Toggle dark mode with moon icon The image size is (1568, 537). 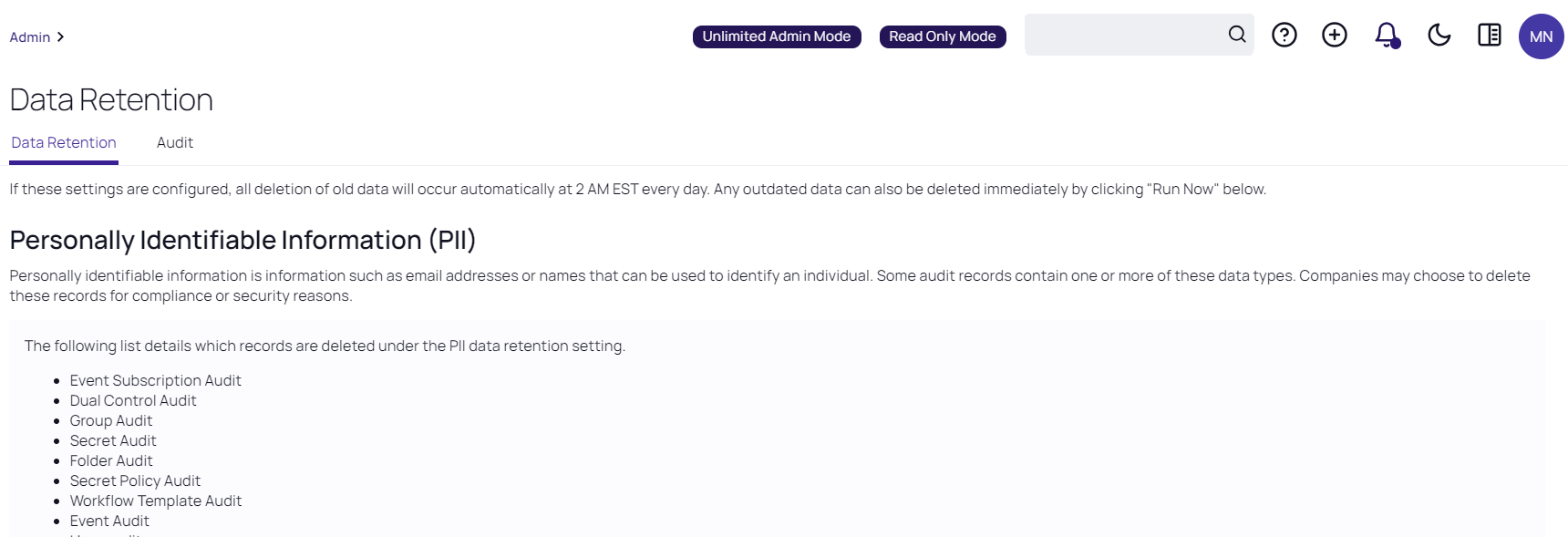(x=1439, y=36)
